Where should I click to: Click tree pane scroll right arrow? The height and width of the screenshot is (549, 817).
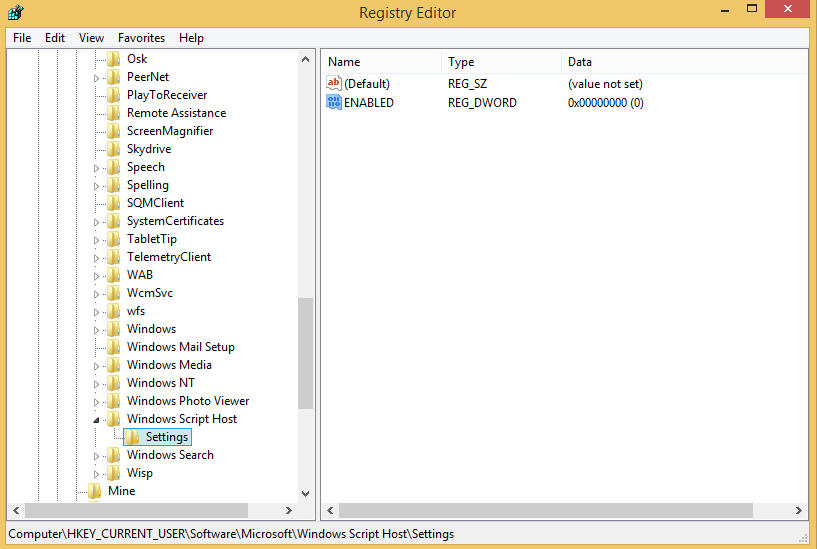pyautogui.click(x=289, y=510)
